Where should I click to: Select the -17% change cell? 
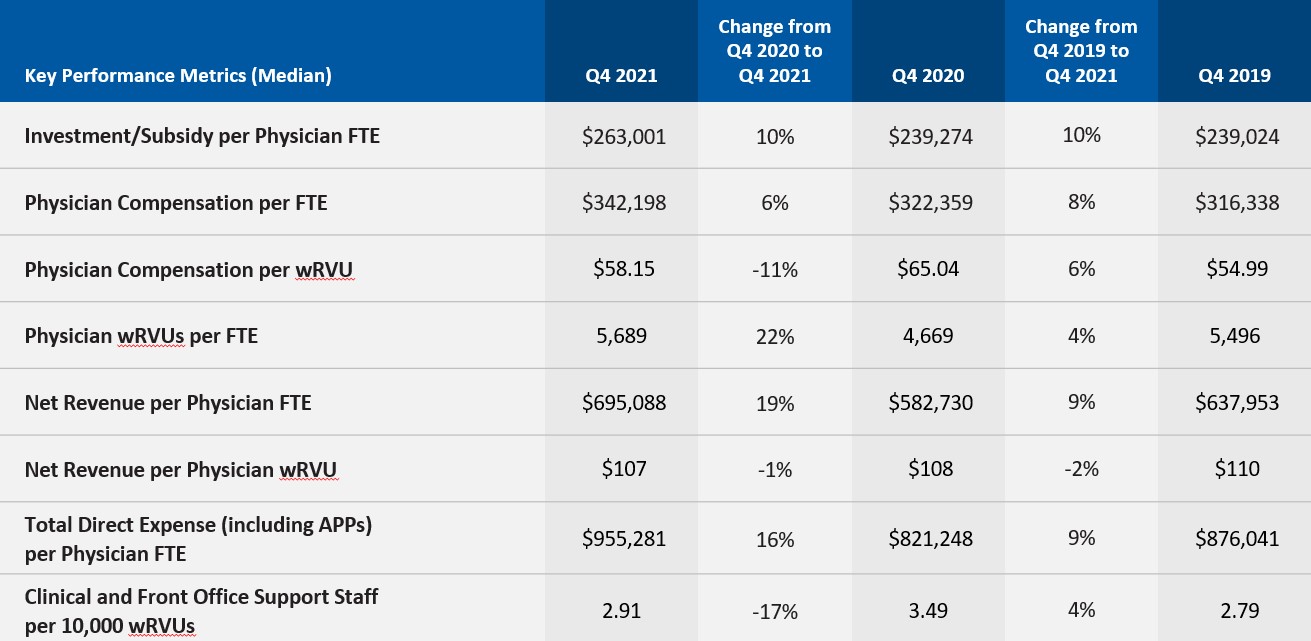click(775, 610)
